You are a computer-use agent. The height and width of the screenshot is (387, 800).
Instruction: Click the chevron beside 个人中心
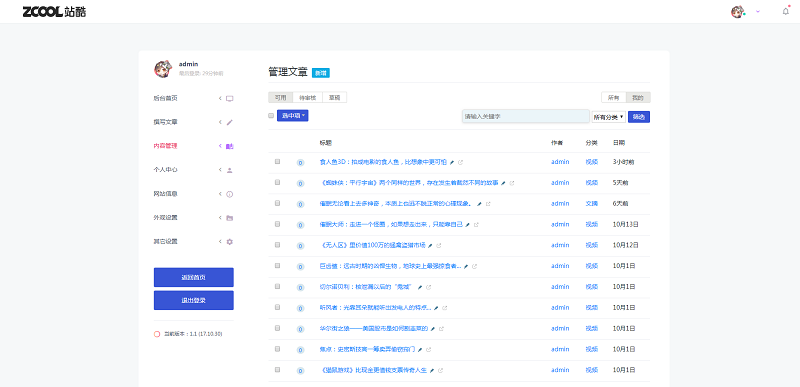coord(220,170)
